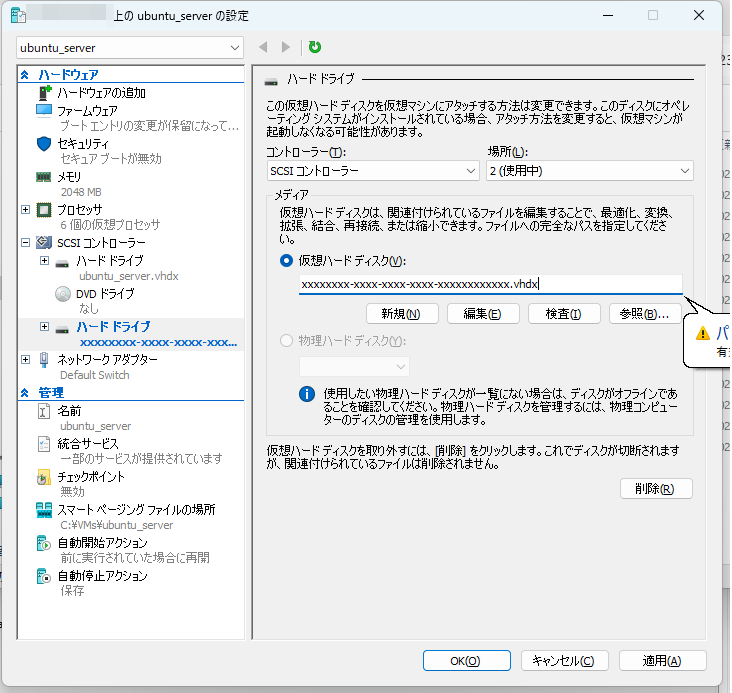
Task: Click the 検査(I) button
Action: pyautogui.click(x=564, y=314)
